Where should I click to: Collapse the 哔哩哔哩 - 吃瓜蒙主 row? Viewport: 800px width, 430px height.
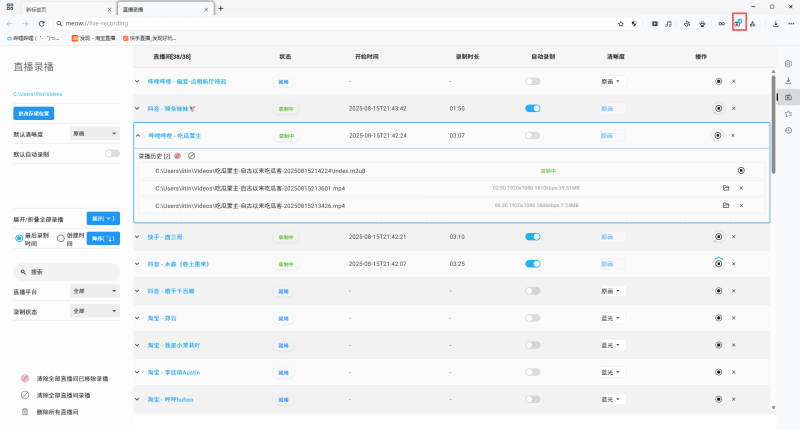click(x=137, y=135)
